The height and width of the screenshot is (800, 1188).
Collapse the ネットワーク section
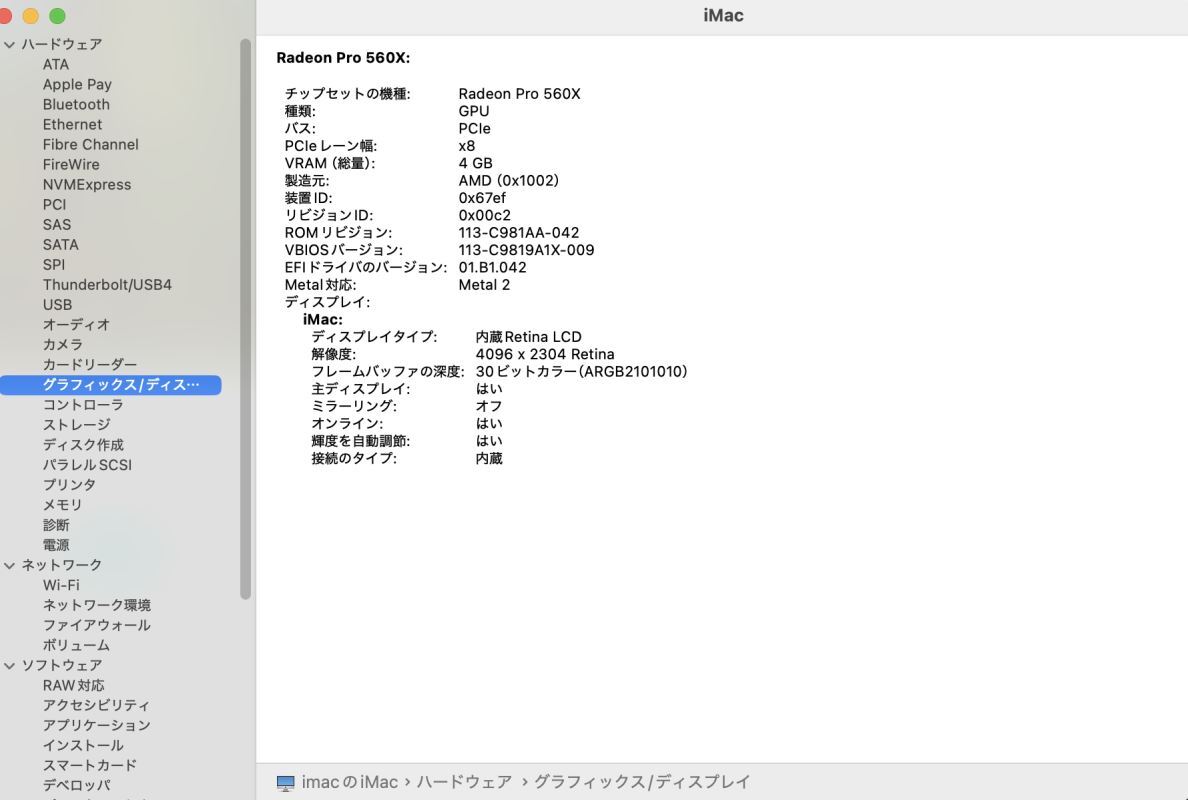click(10, 565)
